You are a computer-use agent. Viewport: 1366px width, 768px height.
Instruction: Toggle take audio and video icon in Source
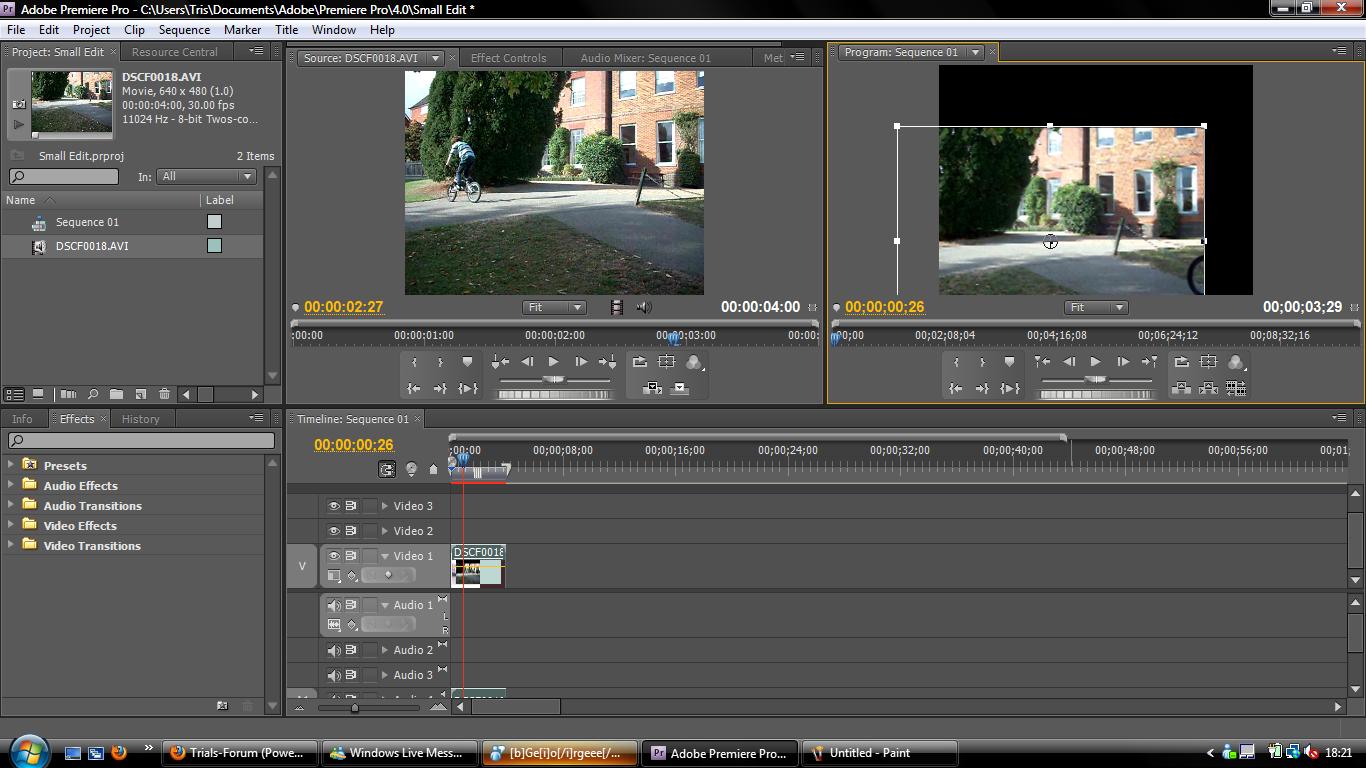(x=617, y=307)
